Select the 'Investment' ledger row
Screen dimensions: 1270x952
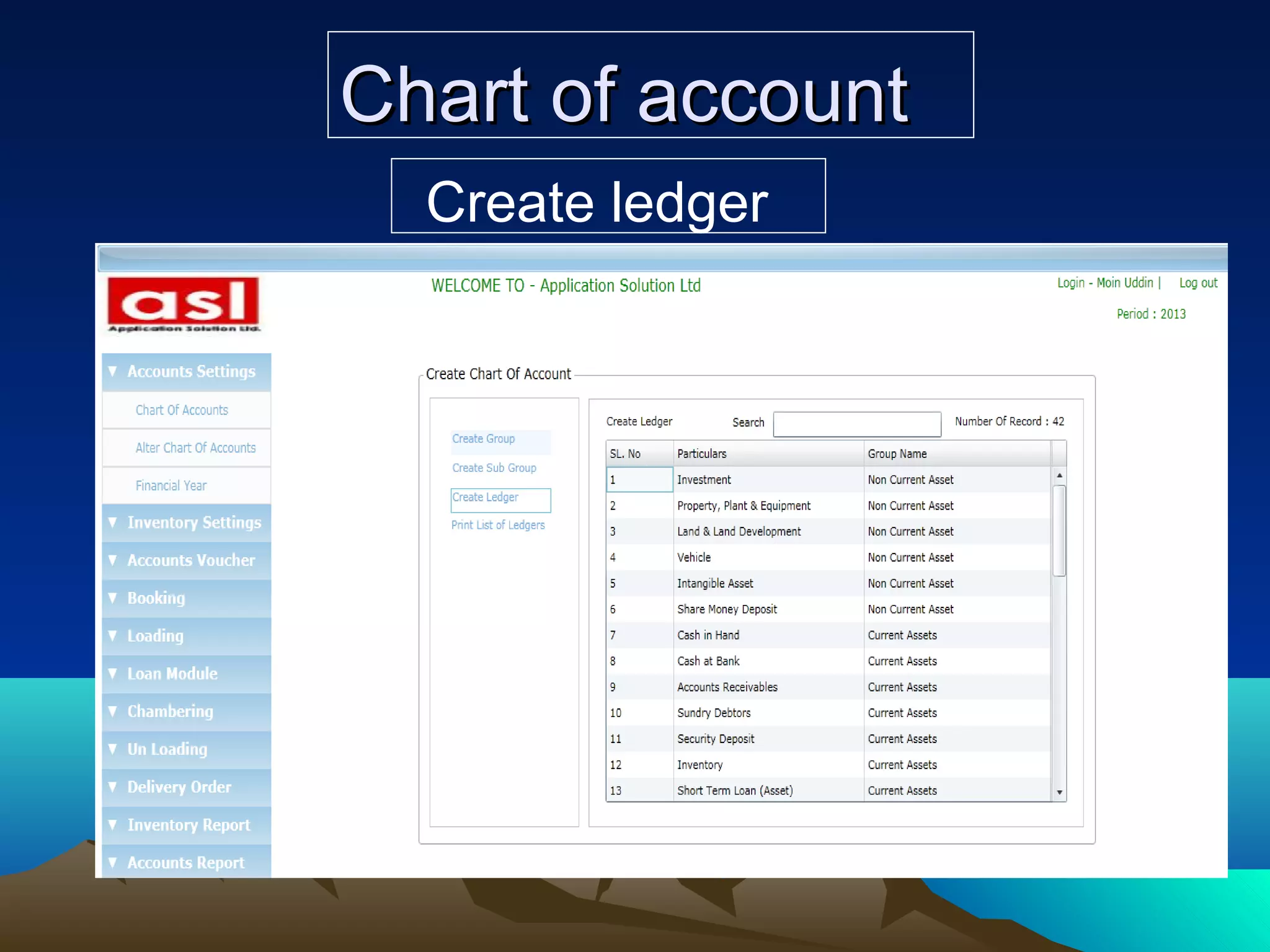click(828, 480)
